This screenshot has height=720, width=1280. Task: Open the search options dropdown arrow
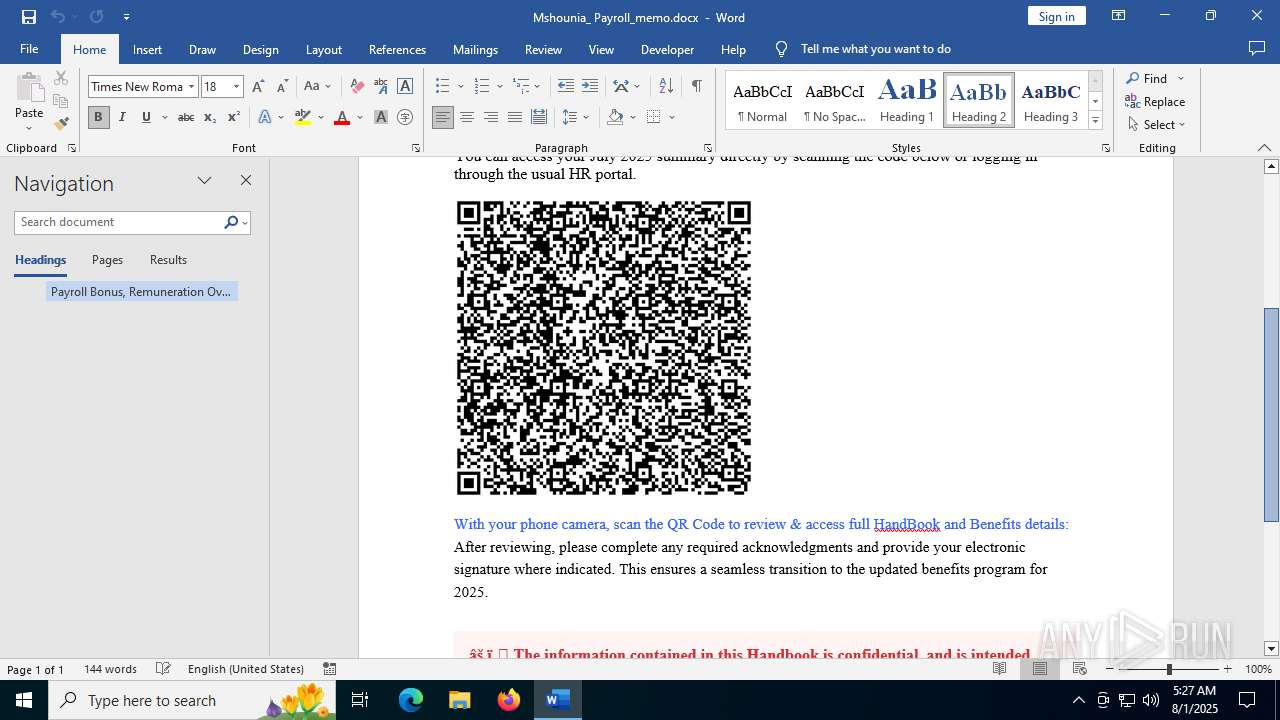244,222
